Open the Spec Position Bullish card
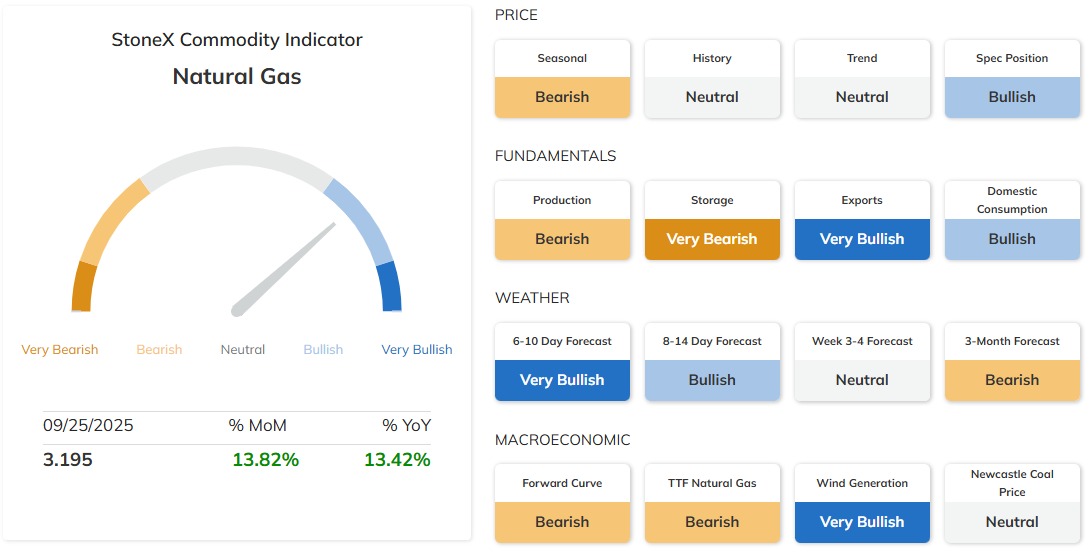This screenshot has width=1086, height=552. point(1012,79)
